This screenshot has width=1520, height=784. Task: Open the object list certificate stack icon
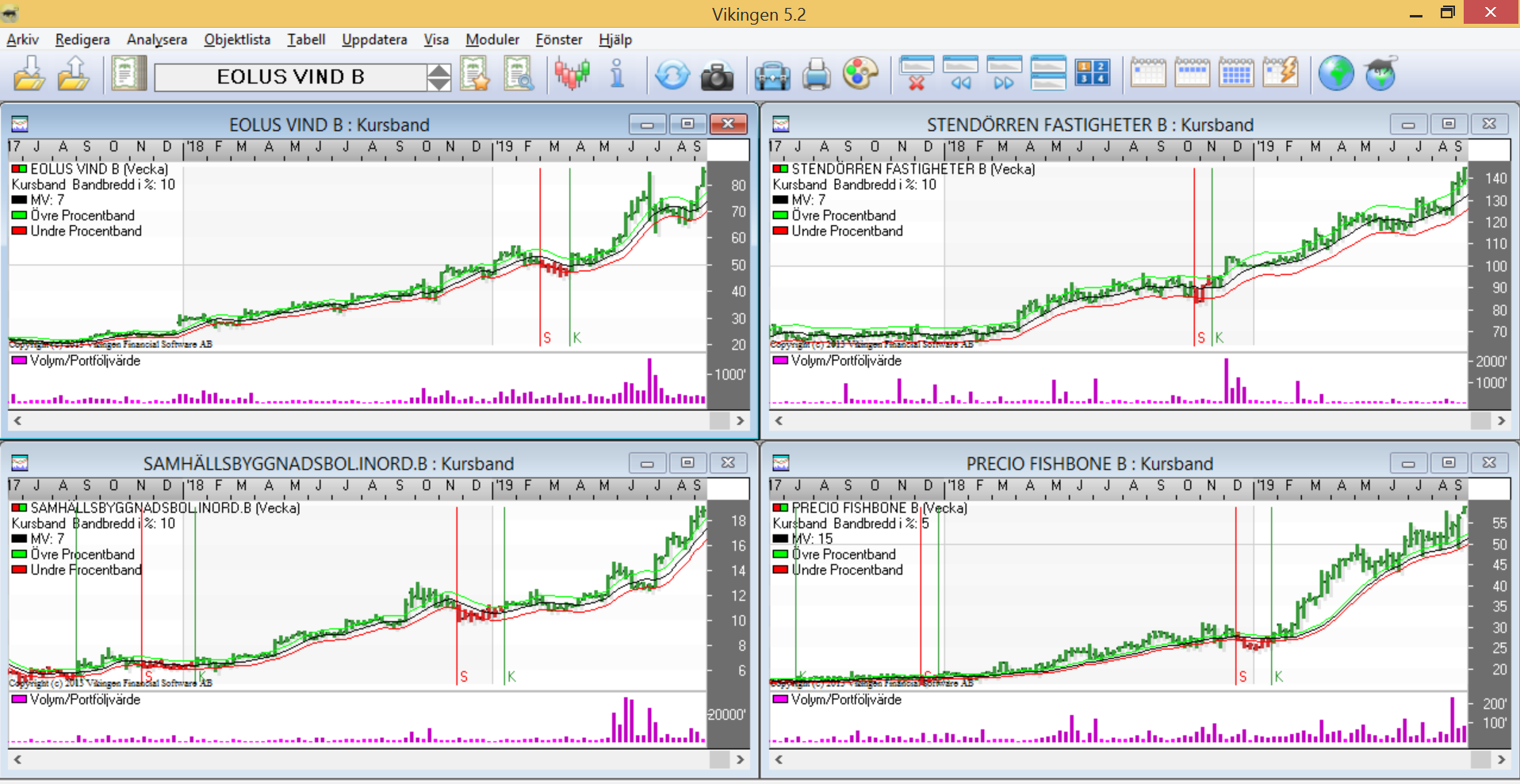coord(128,75)
